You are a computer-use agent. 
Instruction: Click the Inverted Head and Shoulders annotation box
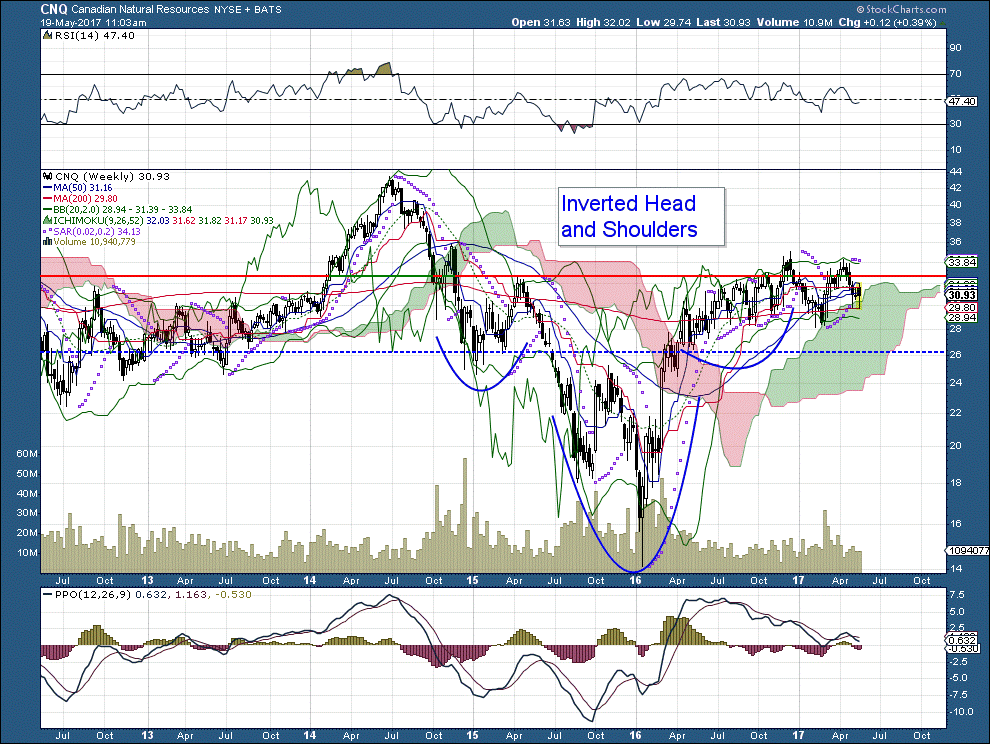(x=640, y=216)
